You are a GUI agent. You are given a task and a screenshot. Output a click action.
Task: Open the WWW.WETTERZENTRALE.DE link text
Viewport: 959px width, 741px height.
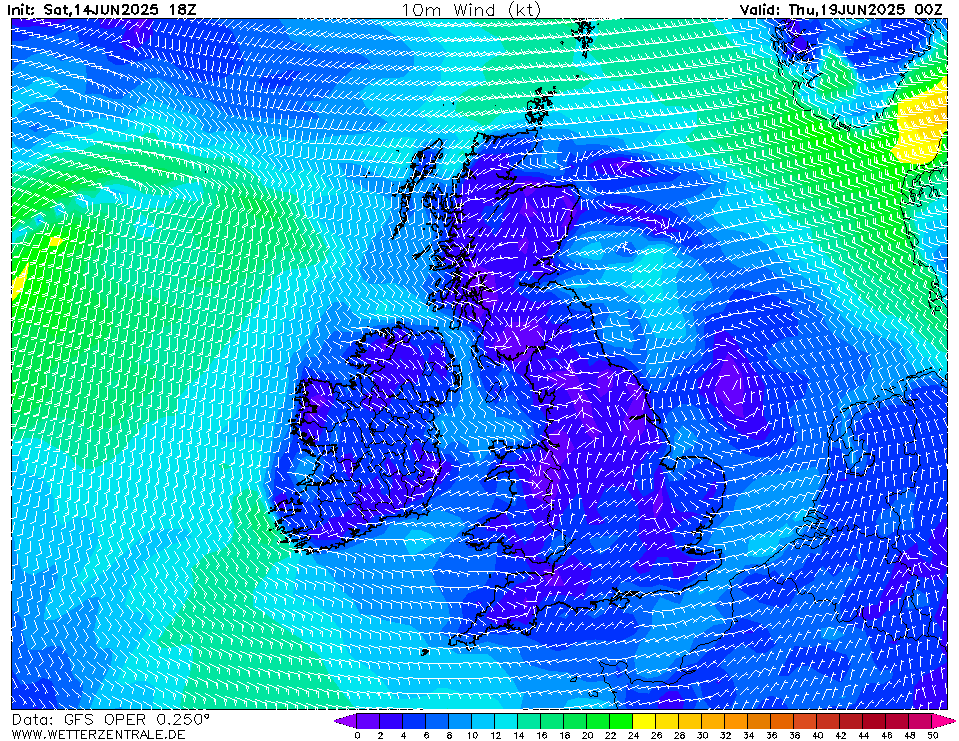[x=98, y=734]
